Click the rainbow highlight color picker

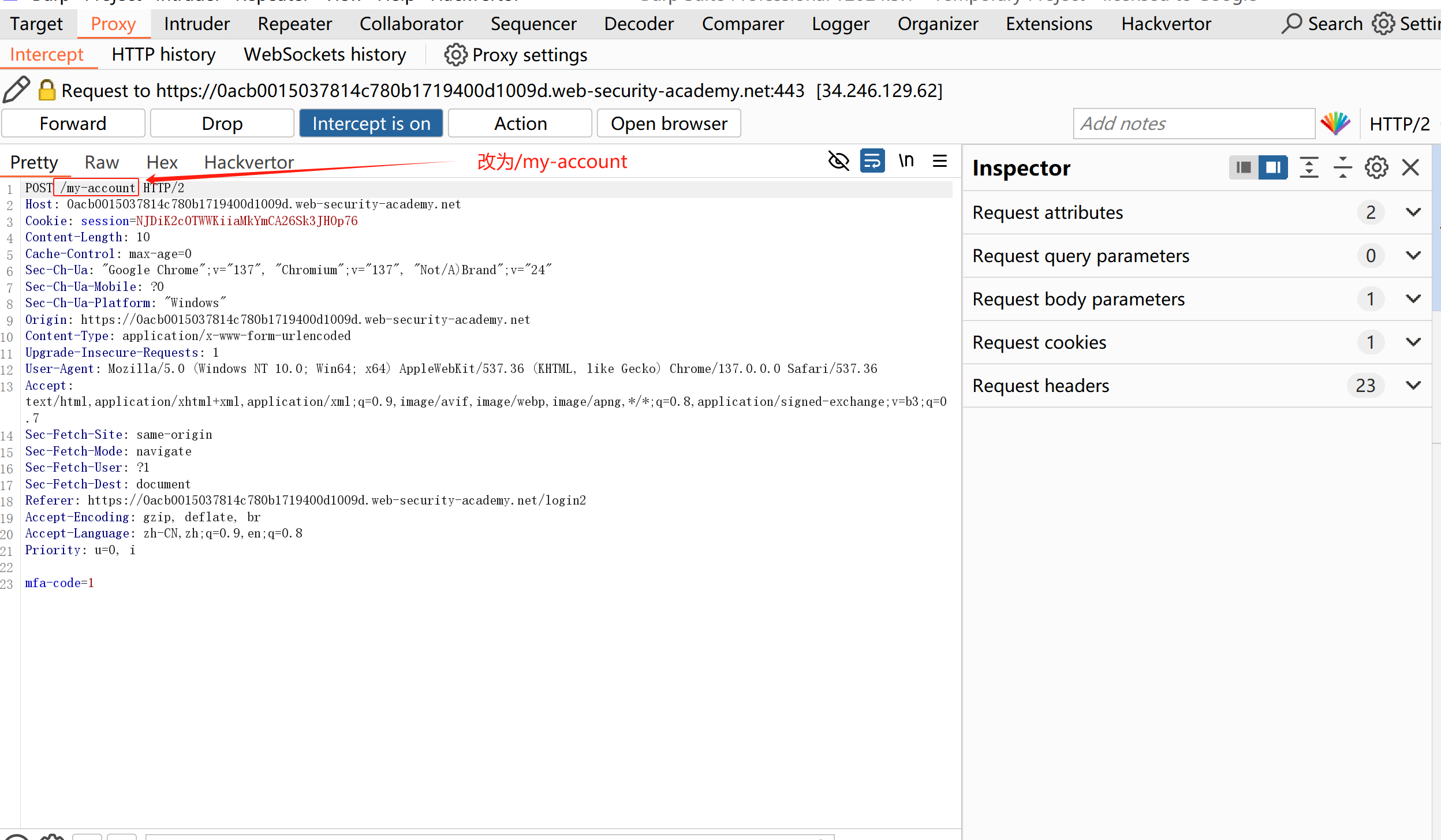click(x=1335, y=124)
